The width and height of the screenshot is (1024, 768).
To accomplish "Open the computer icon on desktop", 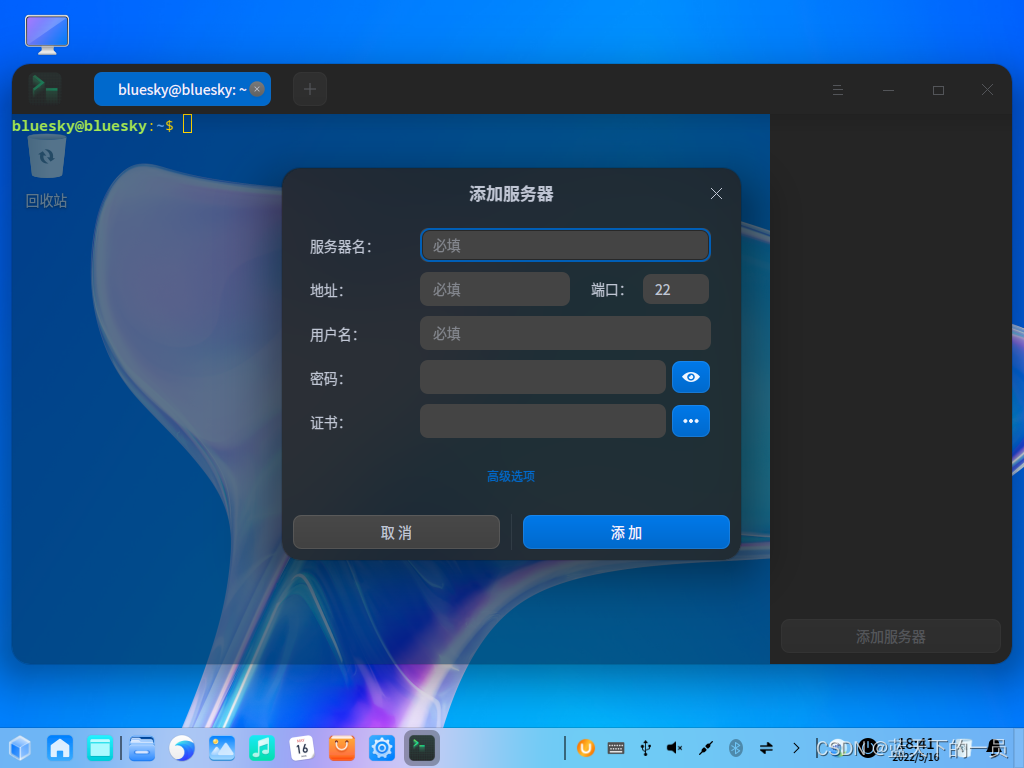I will (47, 35).
